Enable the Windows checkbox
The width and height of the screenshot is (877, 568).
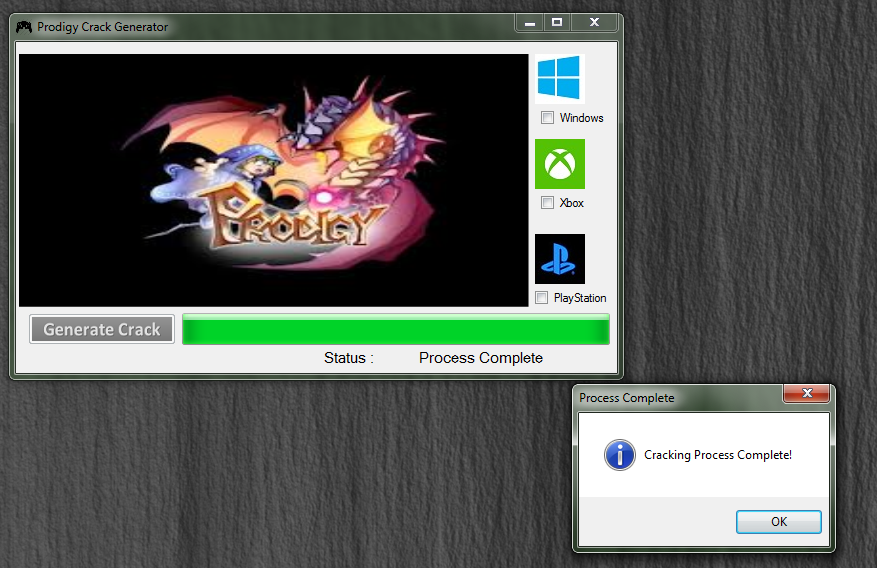[548, 117]
